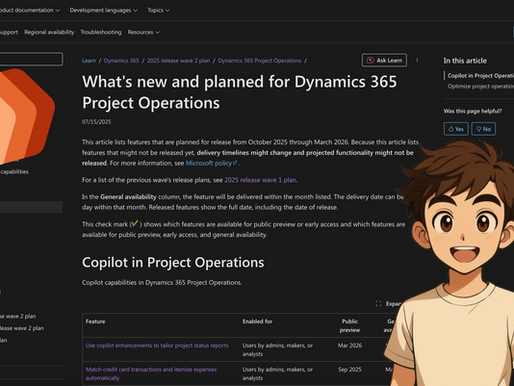
Task: Open the Resources dropdown
Action: pyautogui.click(x=143, y=32)
